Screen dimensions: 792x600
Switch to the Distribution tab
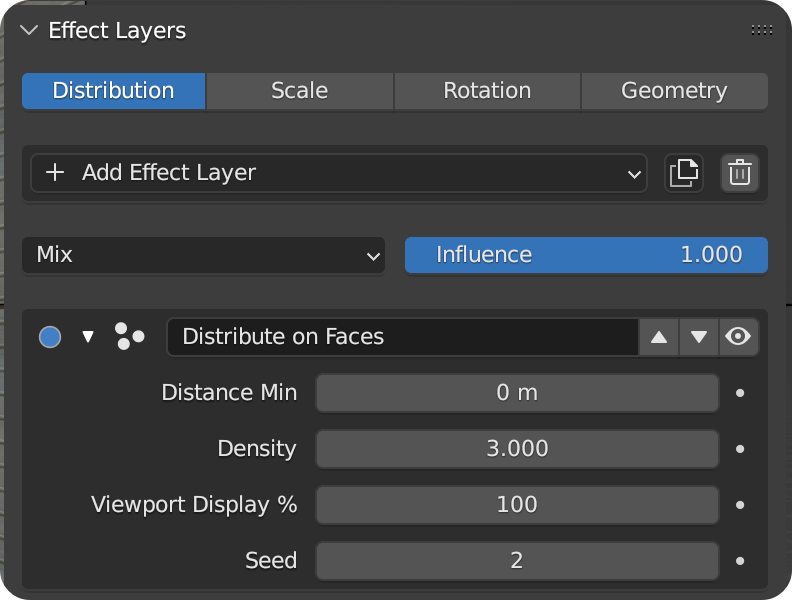[x=113, y=91]
